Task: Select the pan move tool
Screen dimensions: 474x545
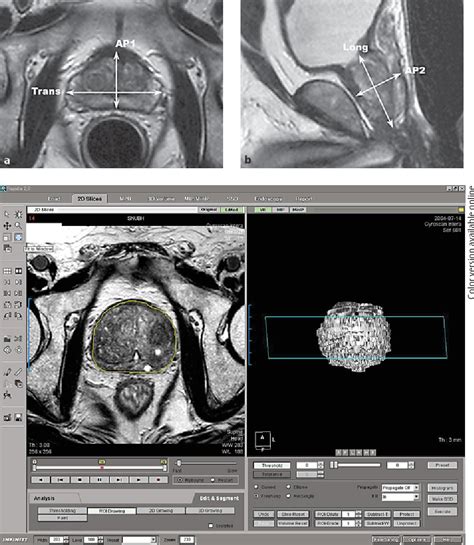Action: (7, 226)
